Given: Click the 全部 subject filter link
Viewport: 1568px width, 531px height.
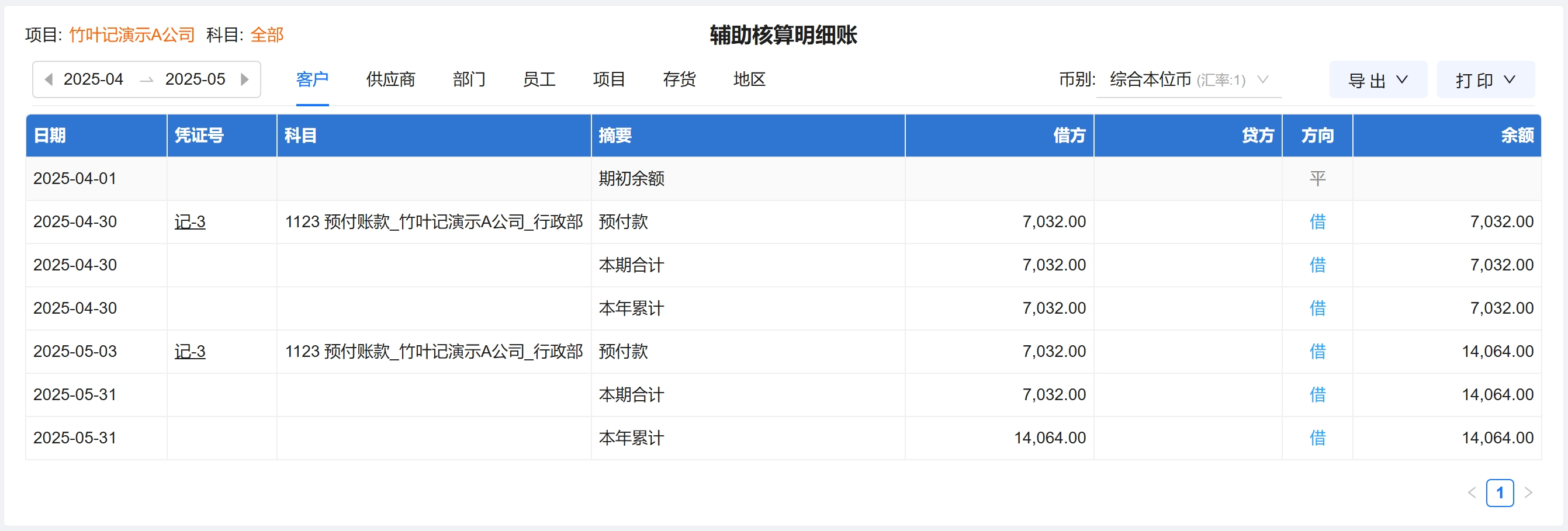Looking at the screenshot, I should (x=266, y=34).
